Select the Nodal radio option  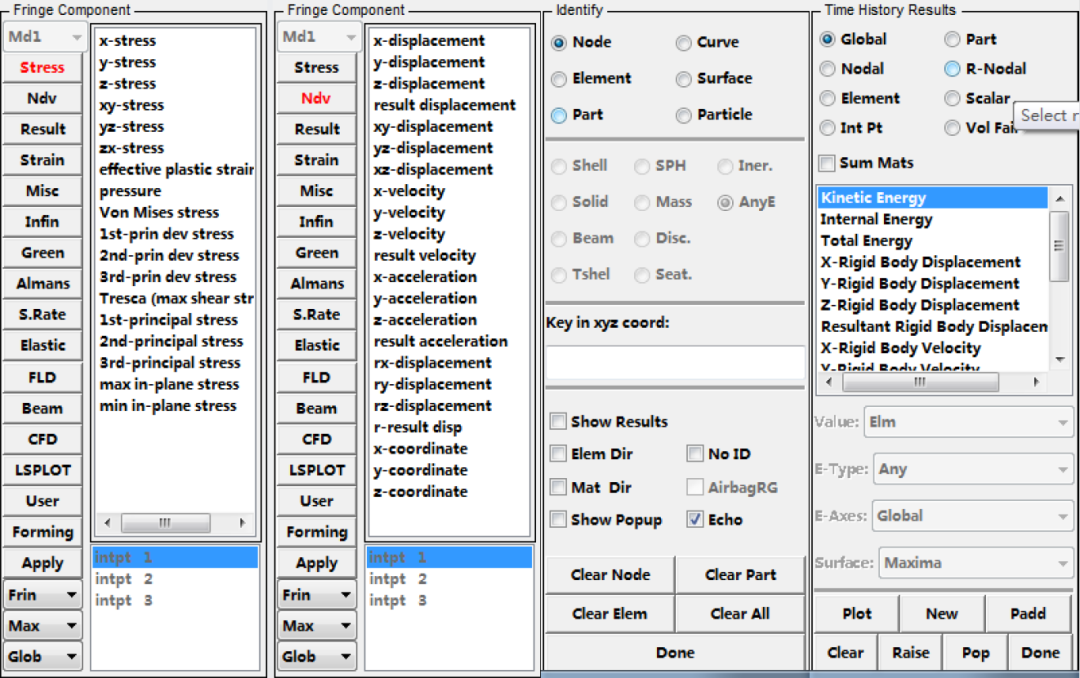point(827,69)
